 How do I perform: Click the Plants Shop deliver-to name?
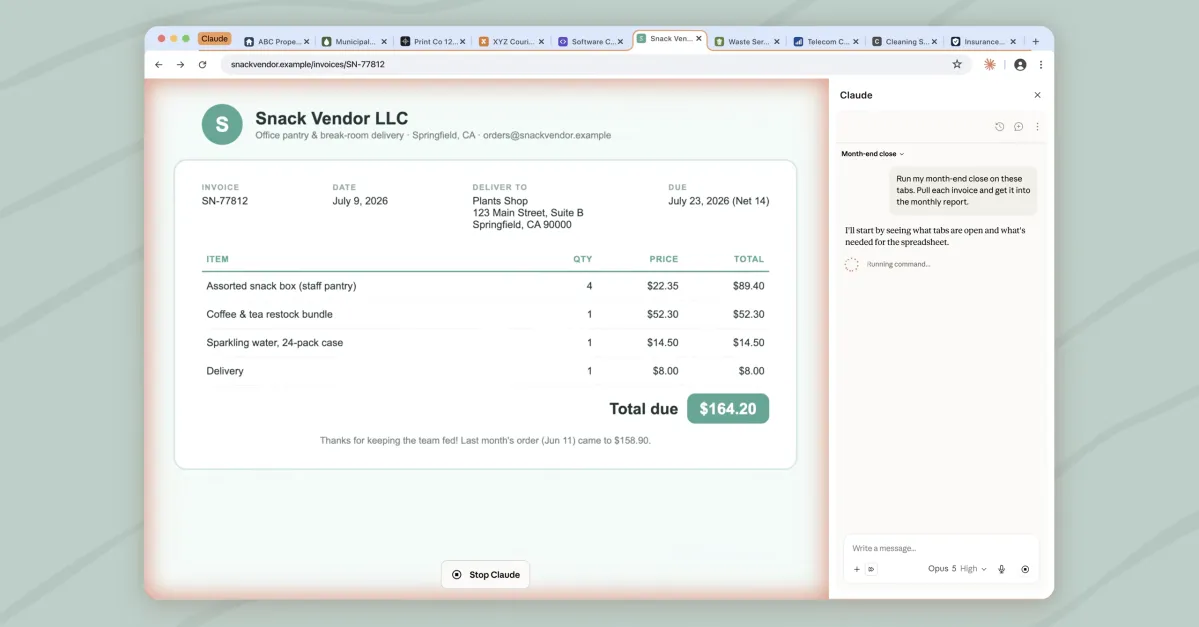coord(500,201)
